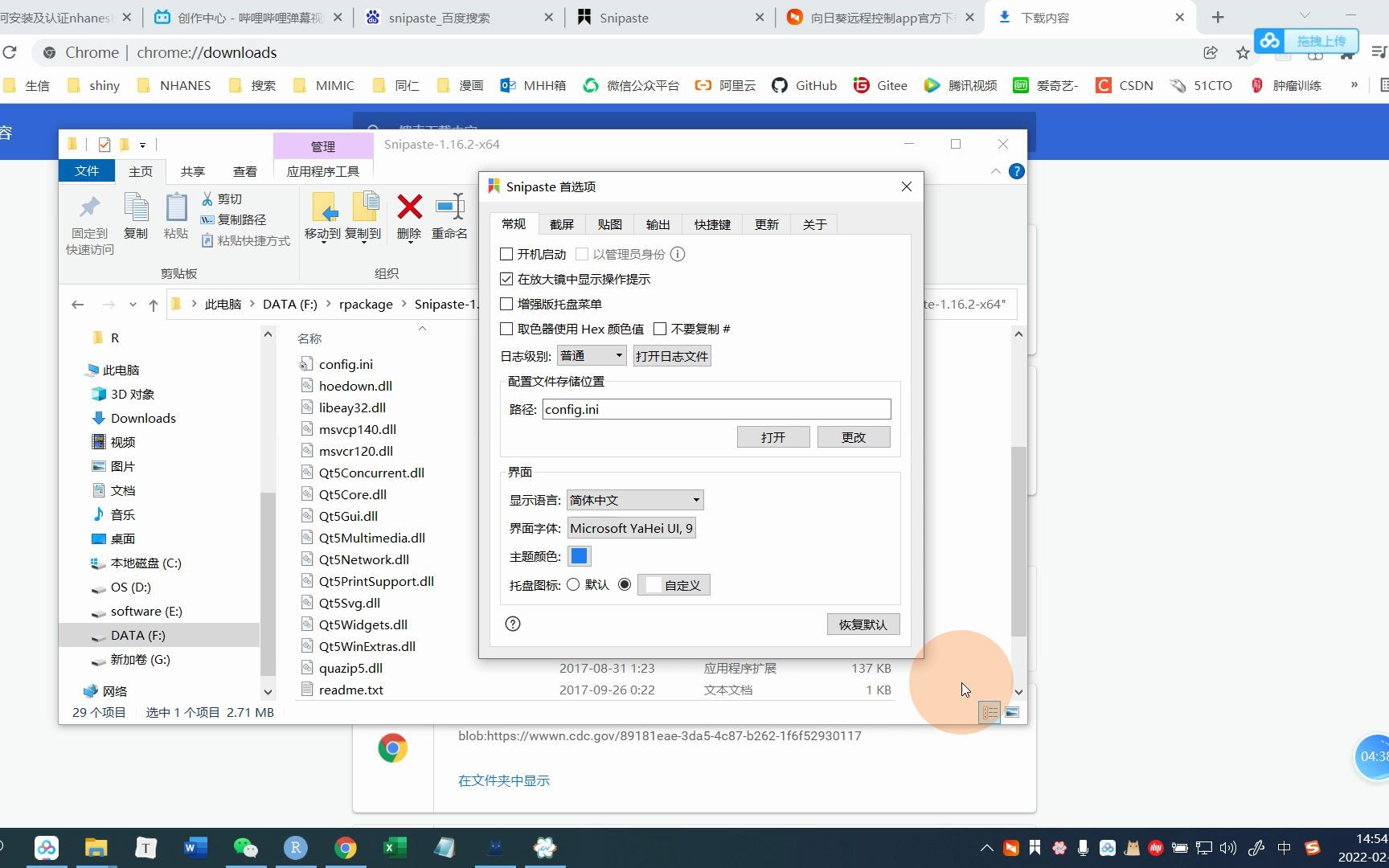This screenshot has width=1389, height=868.
Task: Expand the chevron after rpackage in address bar
Action: [x=404, y=305]
